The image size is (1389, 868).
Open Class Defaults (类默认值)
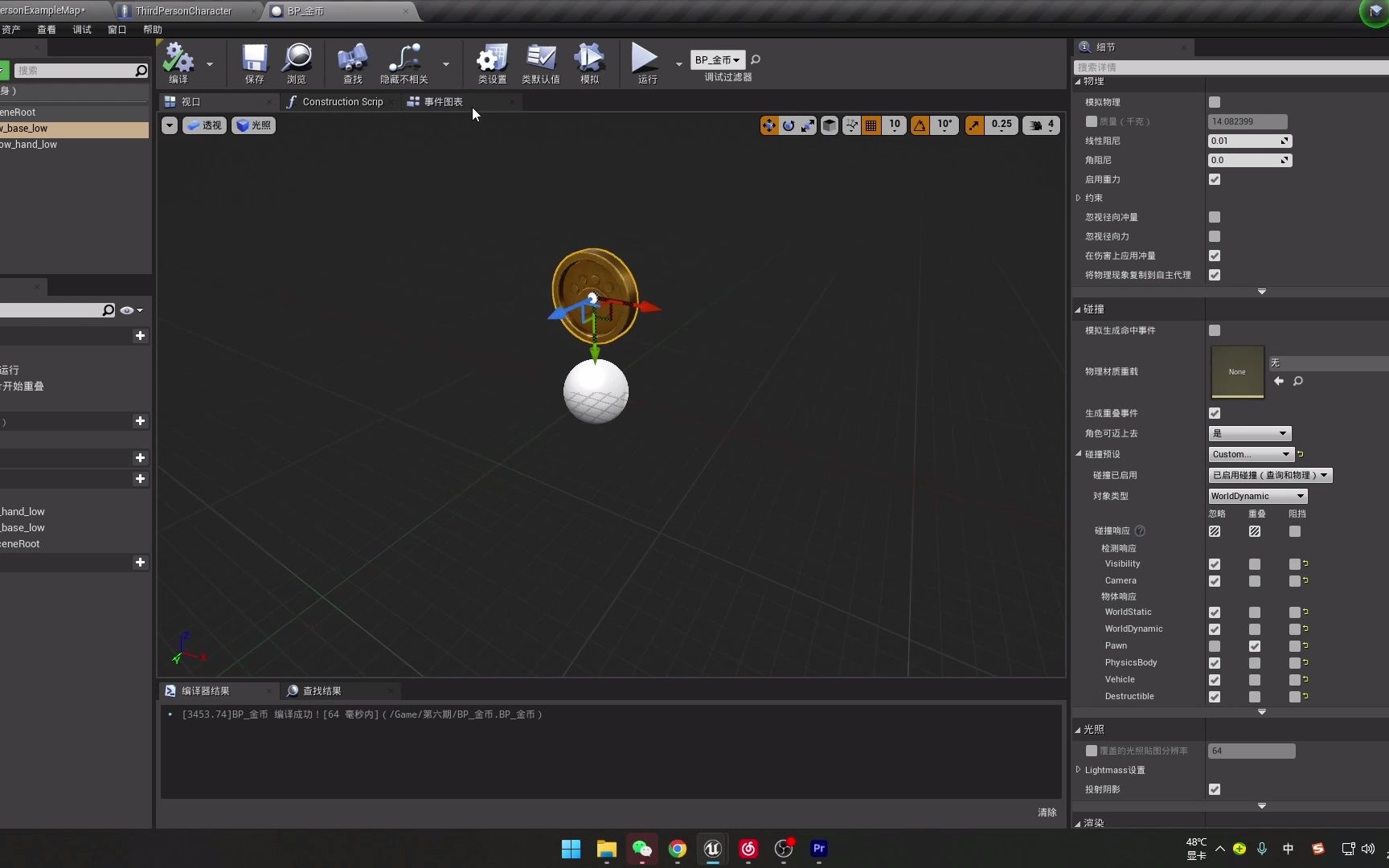540,63
